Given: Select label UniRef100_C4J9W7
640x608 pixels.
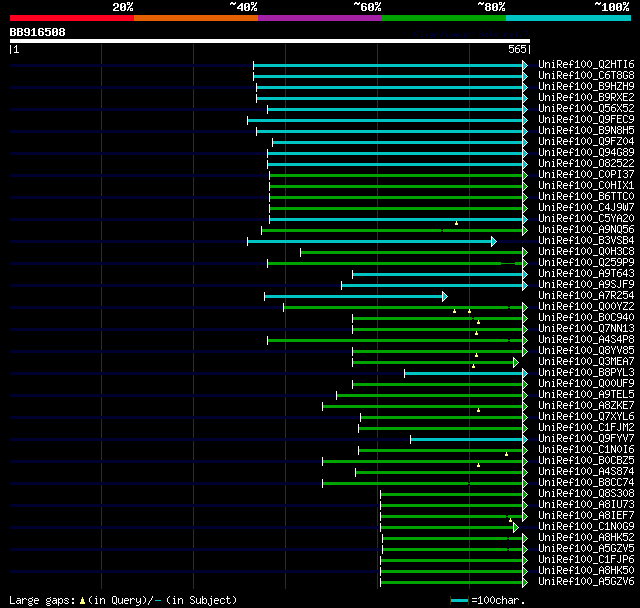Looking at the screenshot, I should pyautogui.click(x=586, y=208).
